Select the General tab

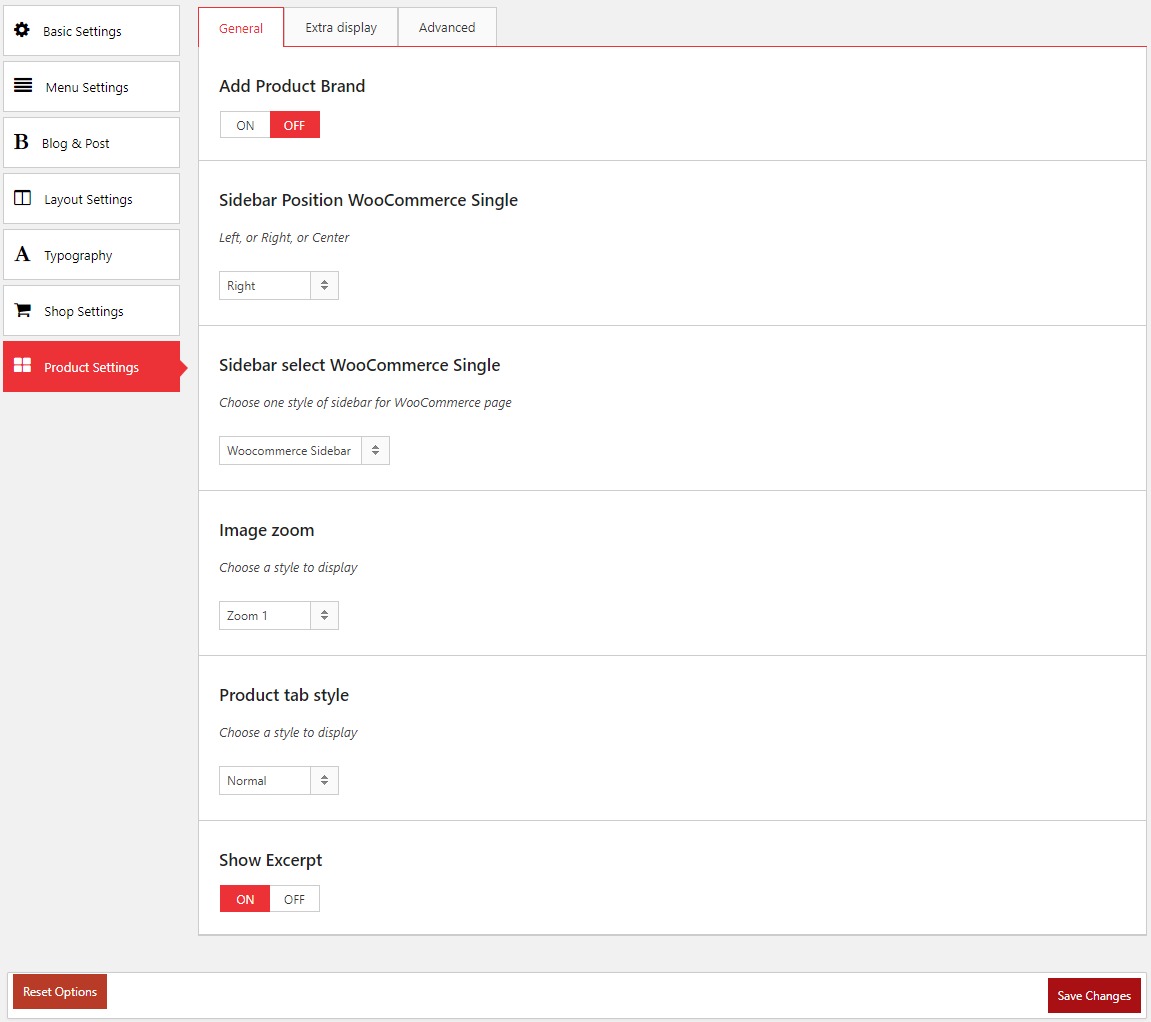coord(241,28)
